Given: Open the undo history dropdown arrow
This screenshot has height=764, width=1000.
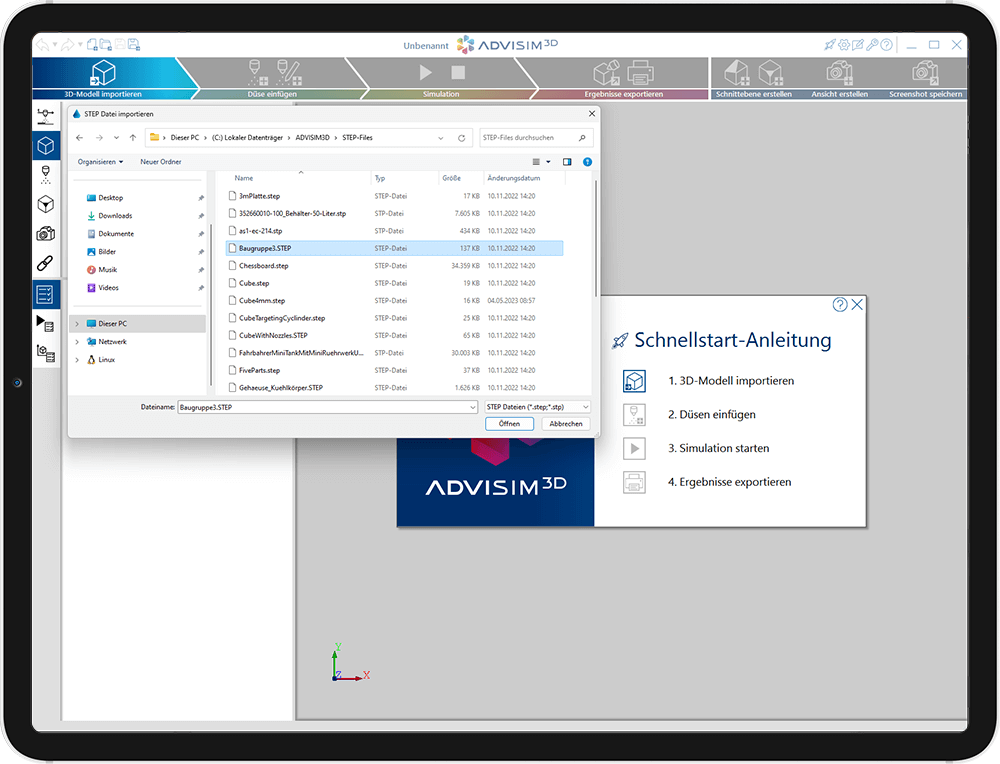Looking at the screenshot, I should pos(55,45).
